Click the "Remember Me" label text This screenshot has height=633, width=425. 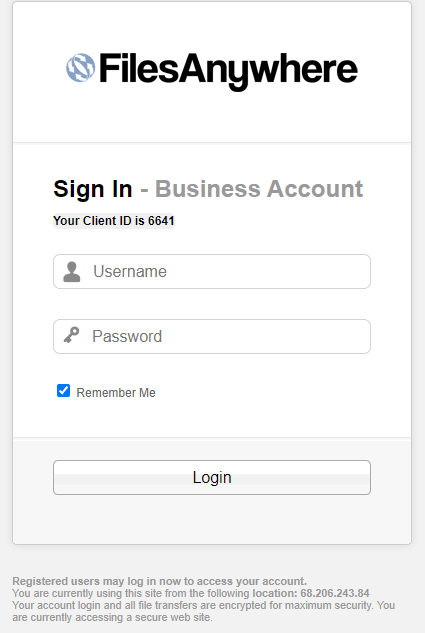(116, 392)
